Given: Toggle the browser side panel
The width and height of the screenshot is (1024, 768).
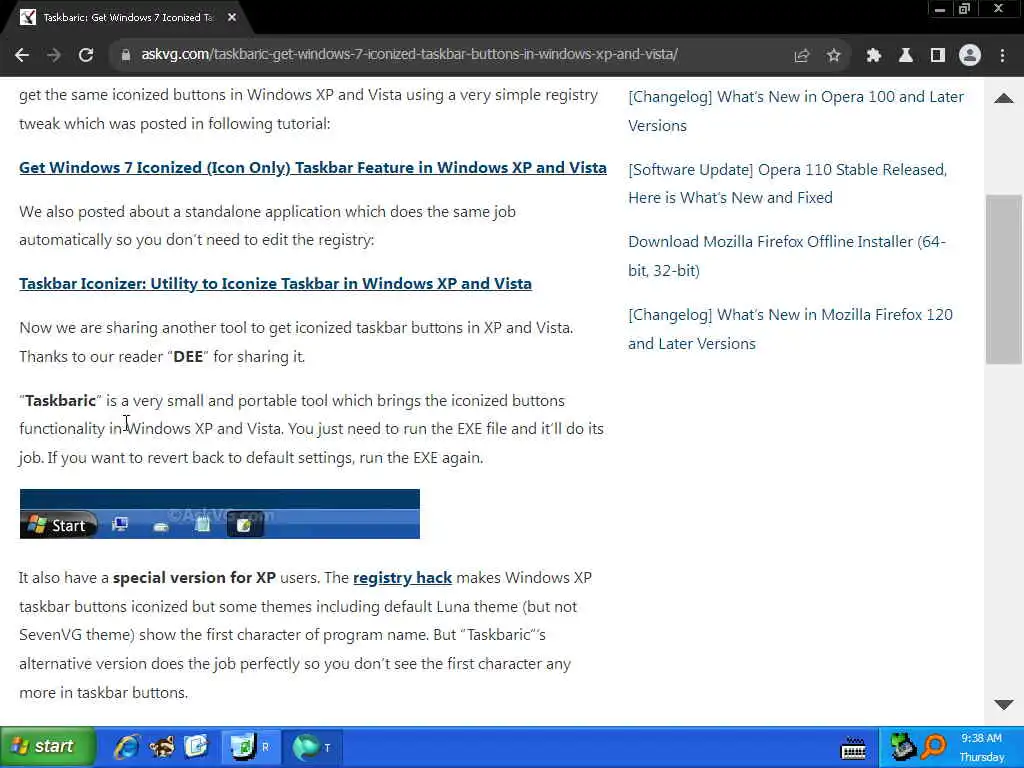Looking at the screenshot, I should (938, 56).
